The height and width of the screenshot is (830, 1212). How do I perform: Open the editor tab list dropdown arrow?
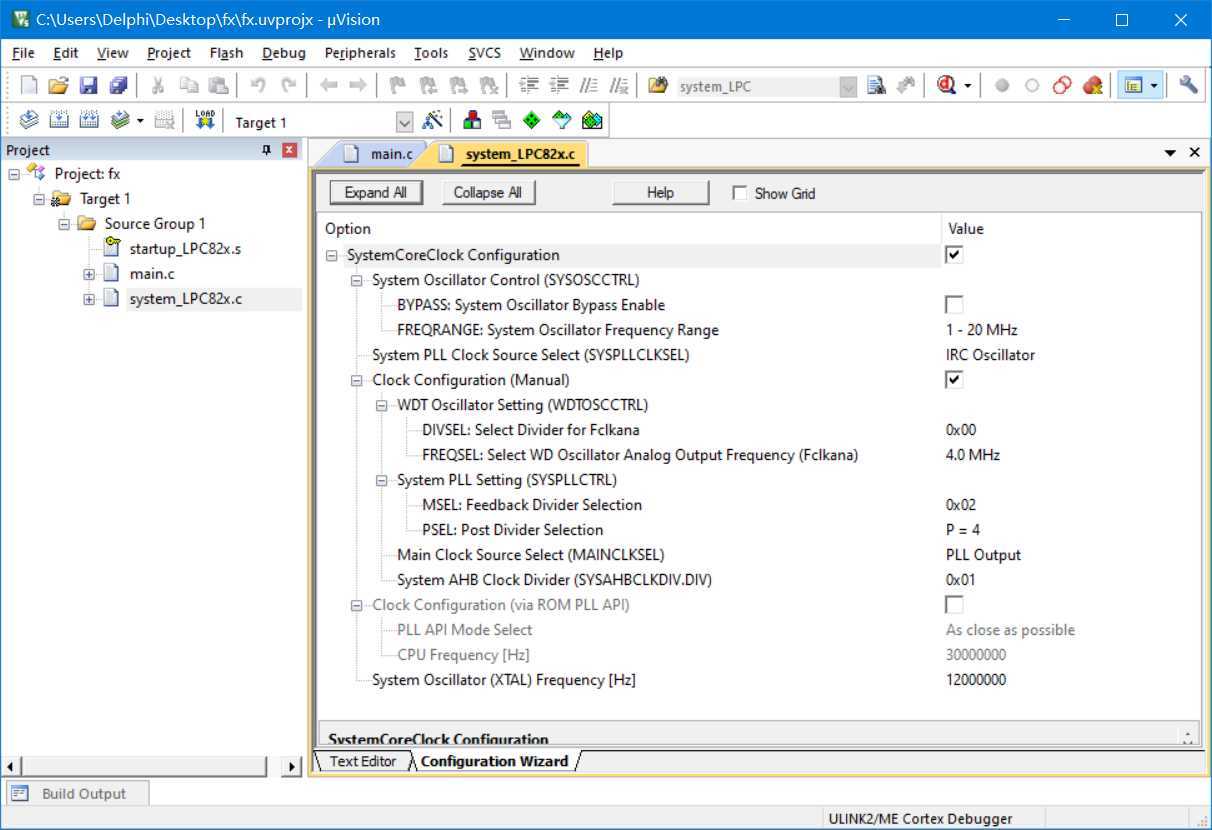[1171, 153]
